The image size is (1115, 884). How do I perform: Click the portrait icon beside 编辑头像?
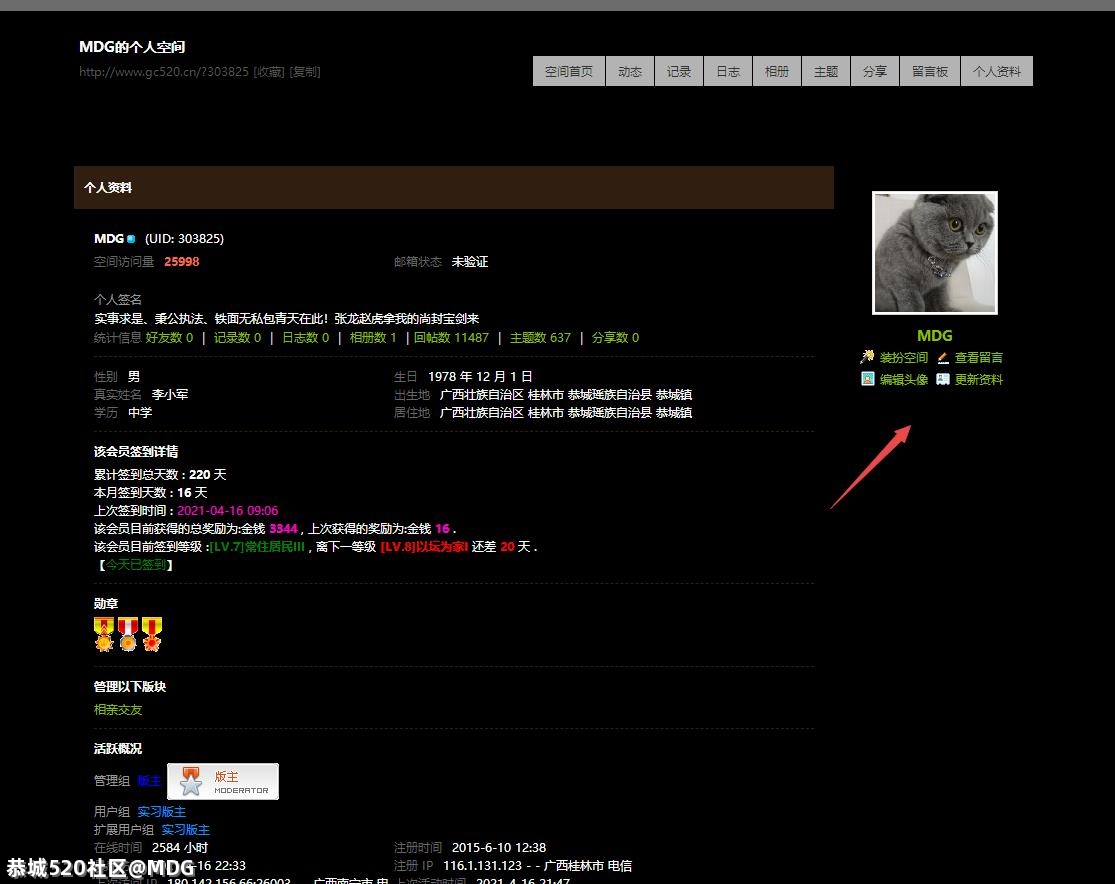(867, 379)
